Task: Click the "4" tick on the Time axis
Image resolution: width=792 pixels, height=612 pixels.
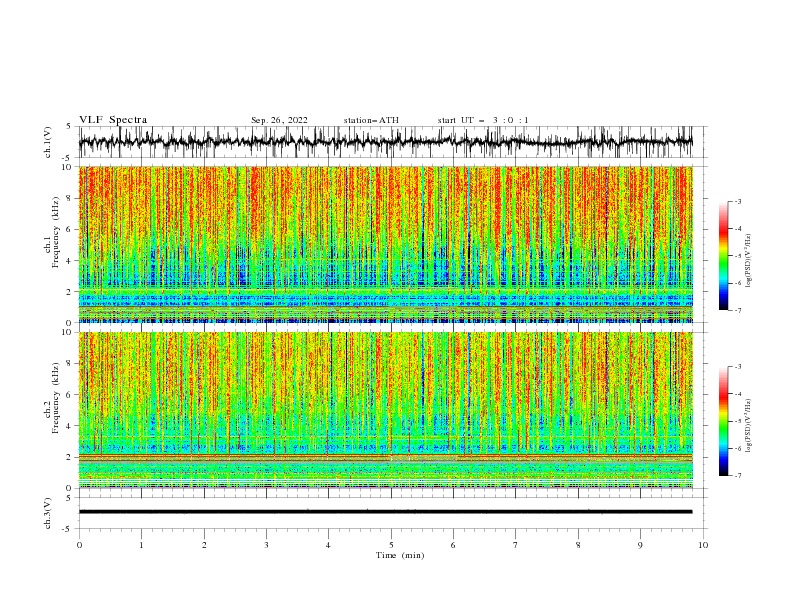Action: coord(328,545)
